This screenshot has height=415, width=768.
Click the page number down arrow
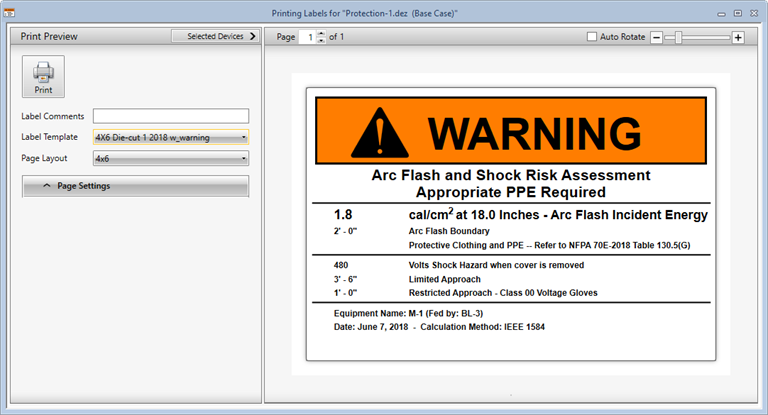(322, 41)
